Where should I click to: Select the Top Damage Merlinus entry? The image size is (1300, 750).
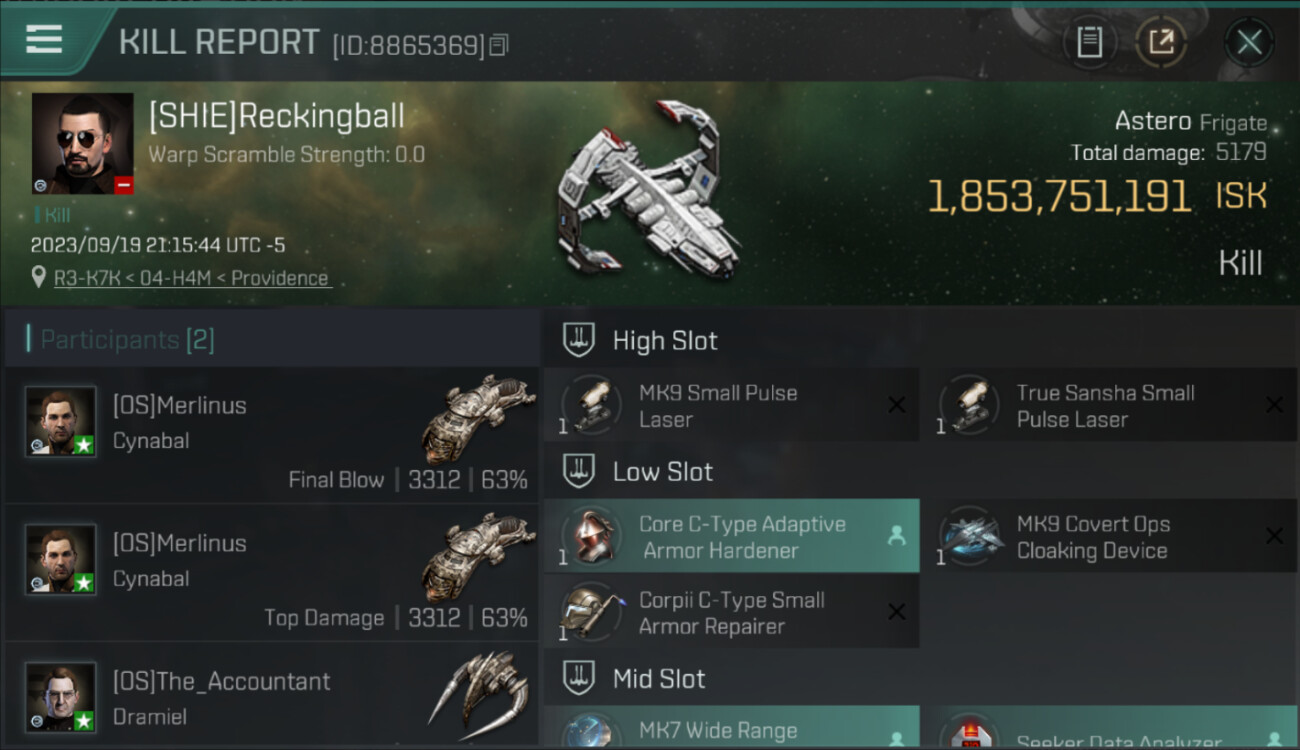(271, 572)
